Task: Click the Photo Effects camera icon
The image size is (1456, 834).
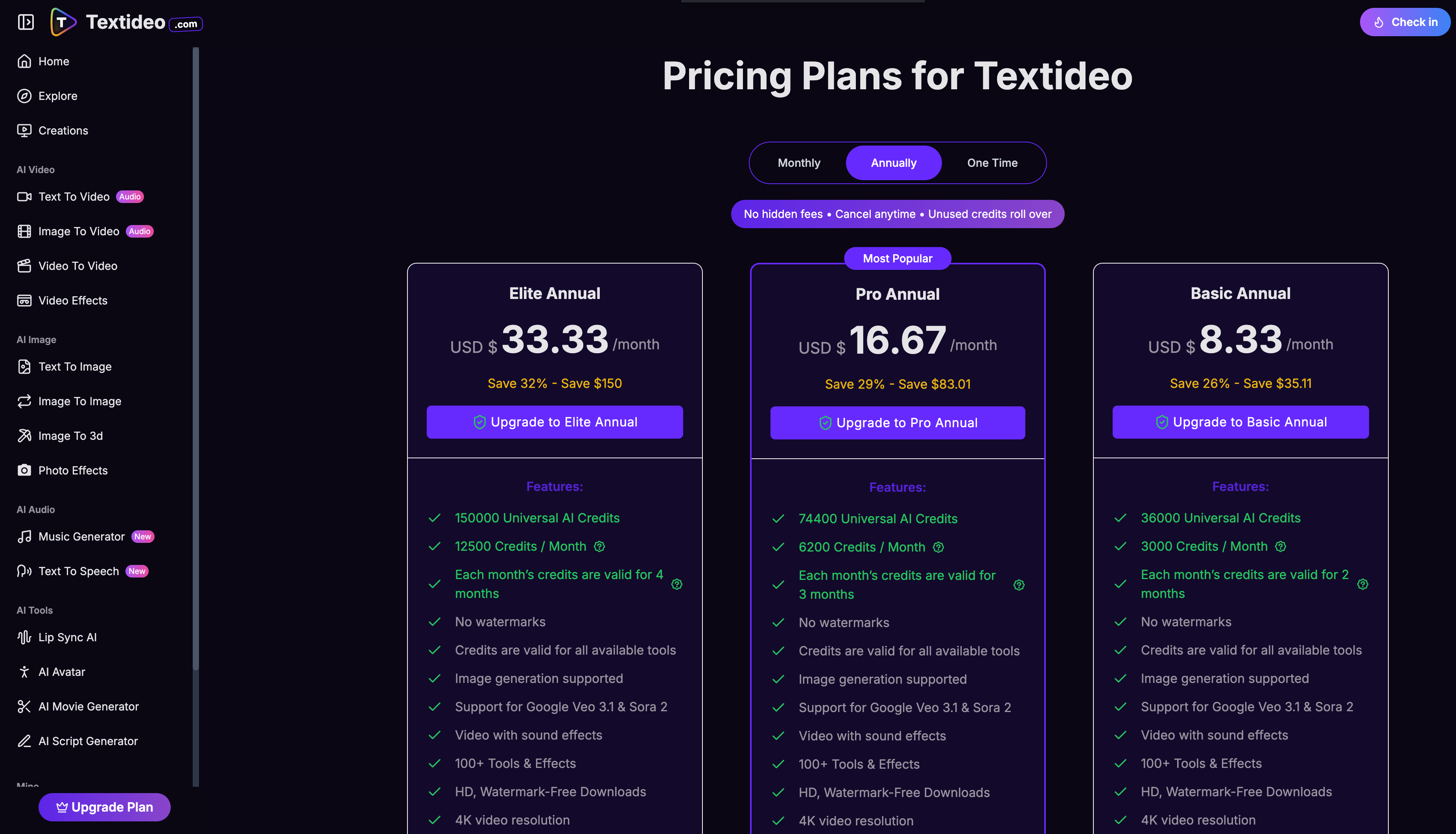Action: [24, 471]
